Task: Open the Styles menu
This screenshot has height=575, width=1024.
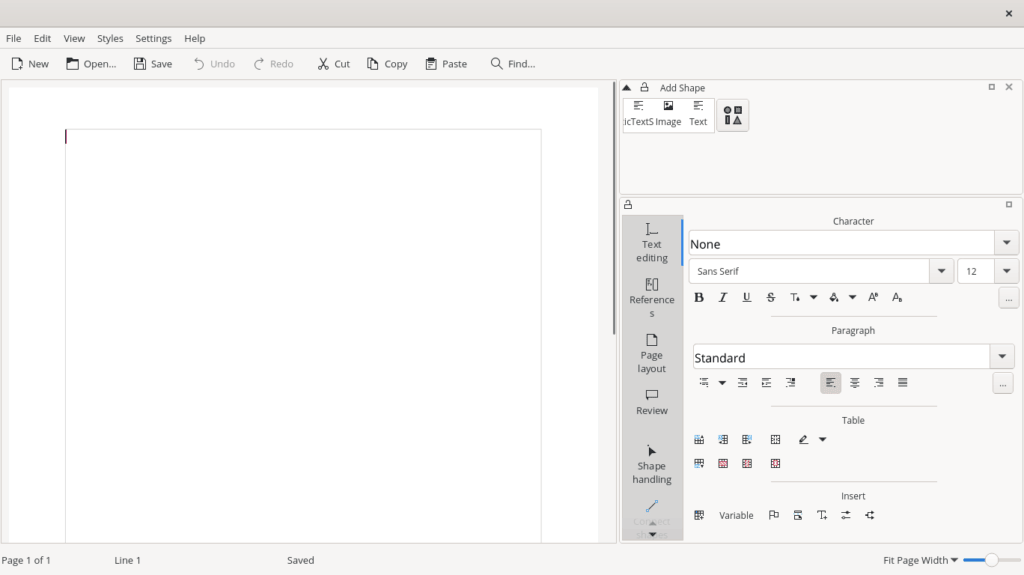Action: tap(110, 38)
